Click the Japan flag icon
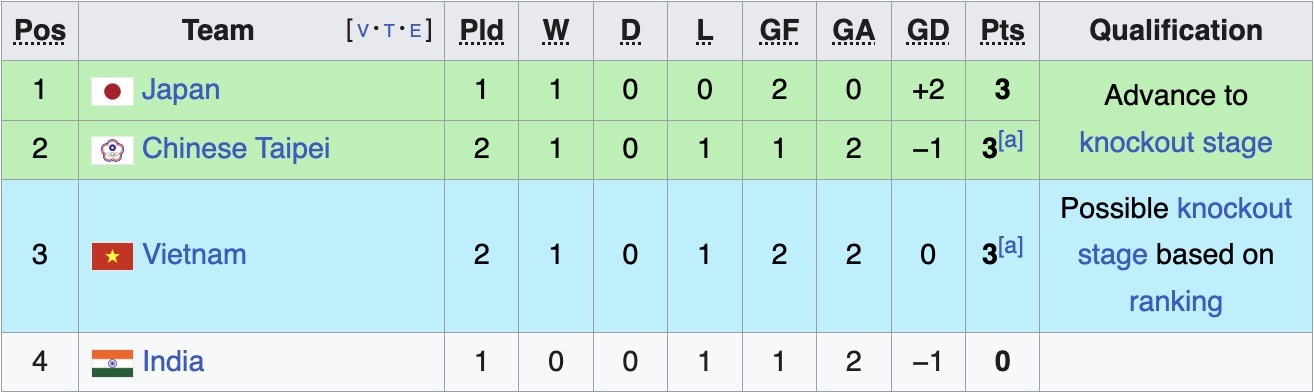The image size is (1314, 392). click(x=112, y=92)
